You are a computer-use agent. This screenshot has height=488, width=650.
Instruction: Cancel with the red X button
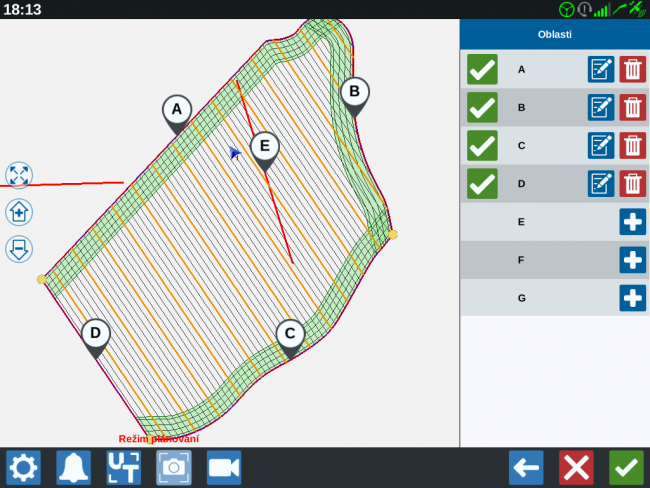click(576, 468)
